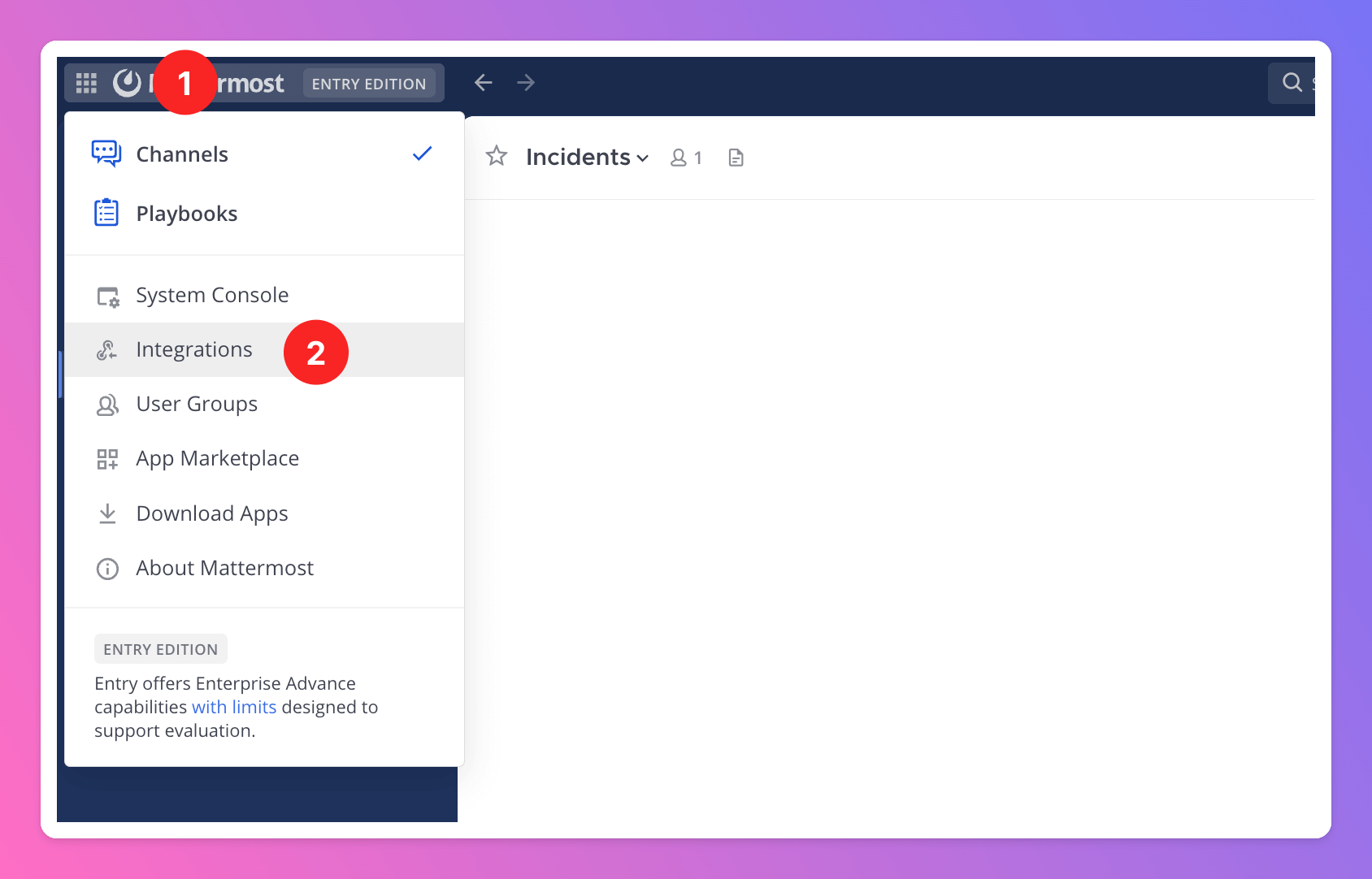This screenshot has height=879, width=1372.
Task: Click the blue checkmark beside Channels
Action: coord(422,154)
